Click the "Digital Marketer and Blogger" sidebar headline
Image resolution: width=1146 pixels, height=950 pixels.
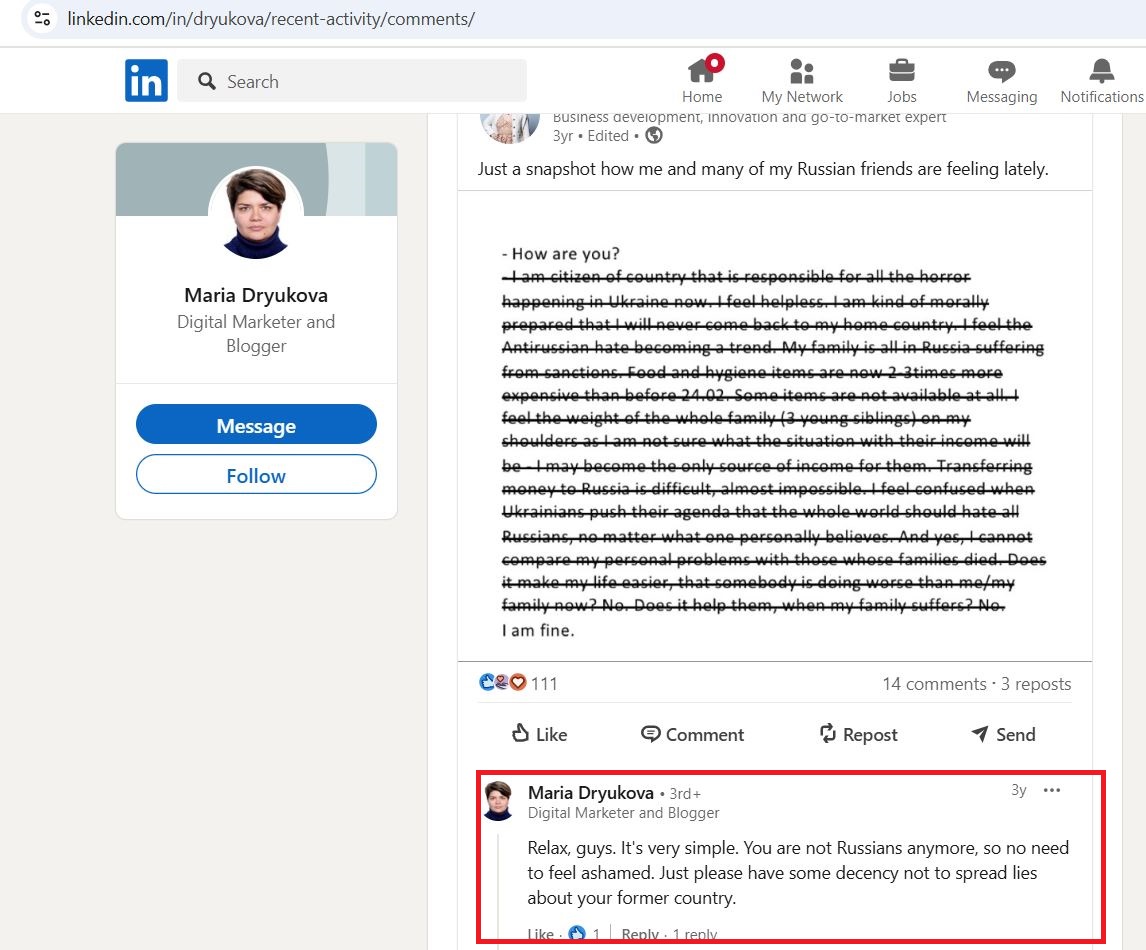tap(256, 334)
